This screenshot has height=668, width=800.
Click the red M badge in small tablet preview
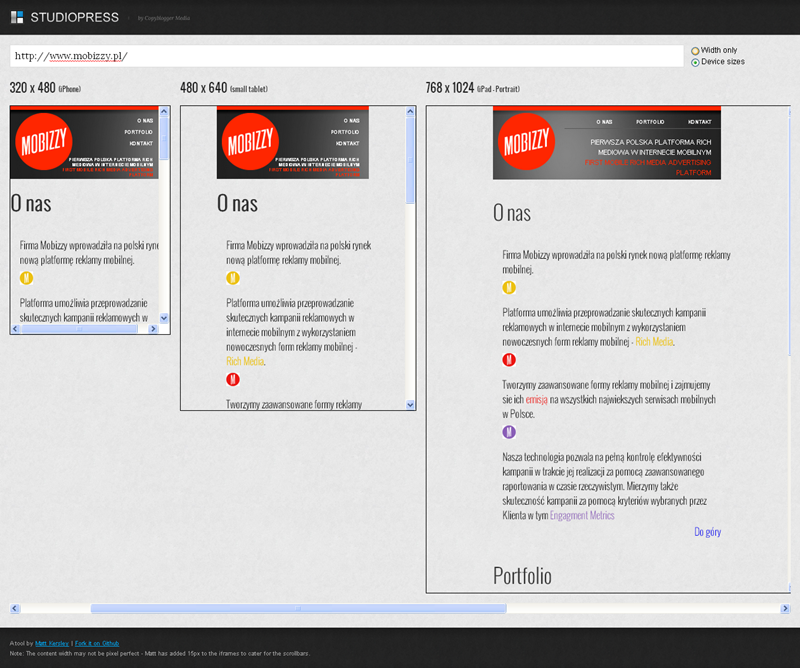click(x=233, y=379)
